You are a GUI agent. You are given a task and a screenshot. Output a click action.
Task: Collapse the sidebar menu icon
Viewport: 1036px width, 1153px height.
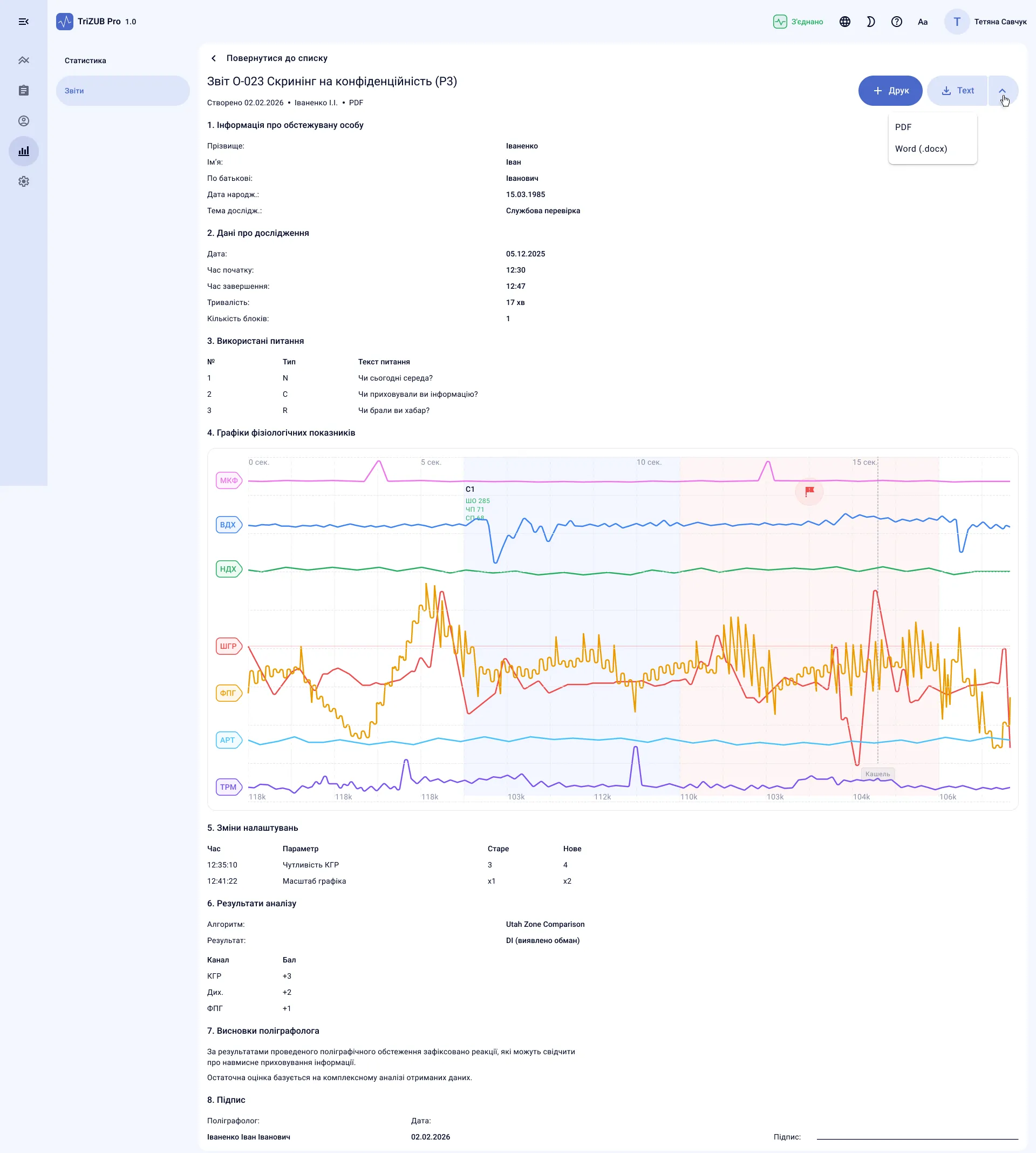click(23, 22)
